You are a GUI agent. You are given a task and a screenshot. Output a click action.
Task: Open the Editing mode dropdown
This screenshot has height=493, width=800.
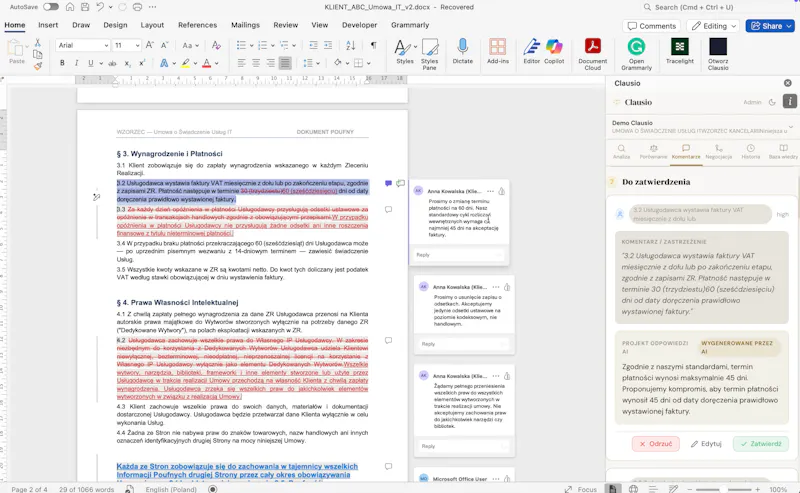(x=714, y=26)
